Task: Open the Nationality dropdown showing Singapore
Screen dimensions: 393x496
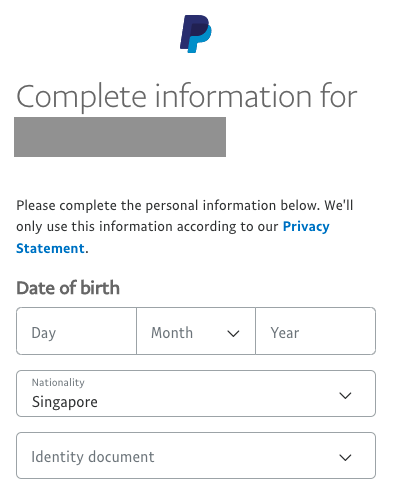Action: pyautogui.click(x=196, y=393)
